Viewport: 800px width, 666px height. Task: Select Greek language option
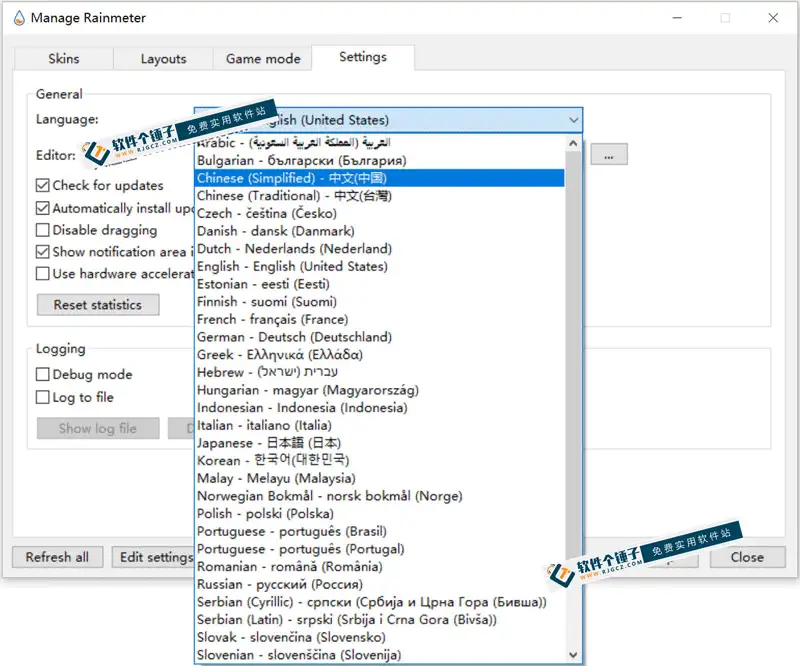pos(380,355)
